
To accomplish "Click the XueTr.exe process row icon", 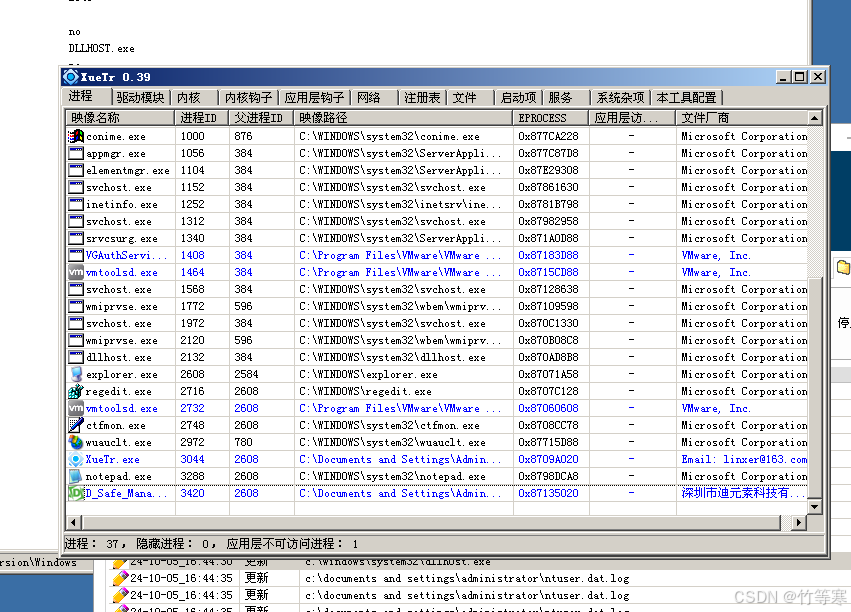I will tap(75, 459).
